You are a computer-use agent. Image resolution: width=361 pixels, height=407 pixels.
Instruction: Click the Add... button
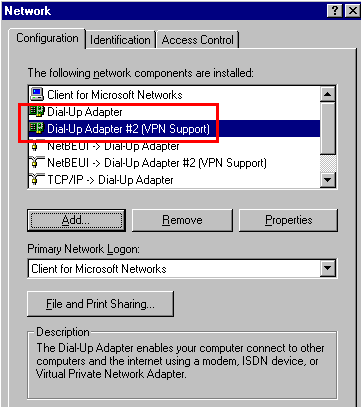click(x=76, y=220)
